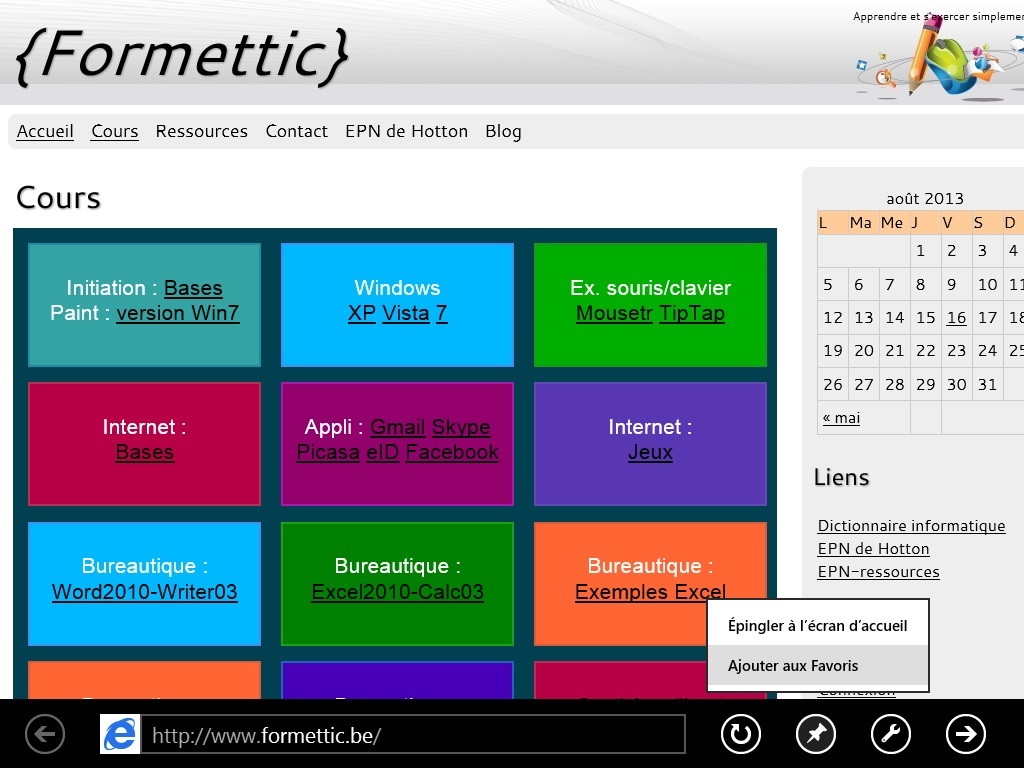Viewport: 1024px width, 768px height.
Task: Open the Ressources menu item
Action: pos(202,131)
